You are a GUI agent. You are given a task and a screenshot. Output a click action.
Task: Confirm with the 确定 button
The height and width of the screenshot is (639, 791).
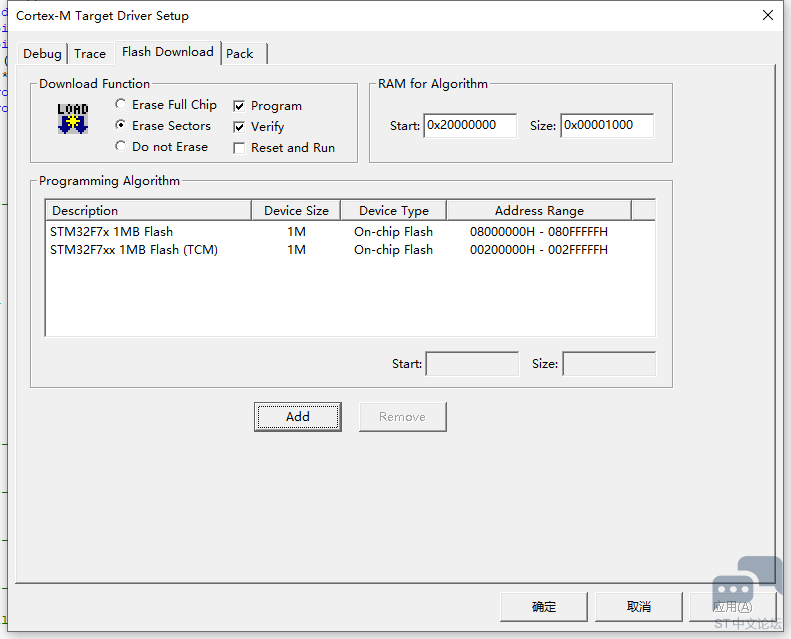544,607
